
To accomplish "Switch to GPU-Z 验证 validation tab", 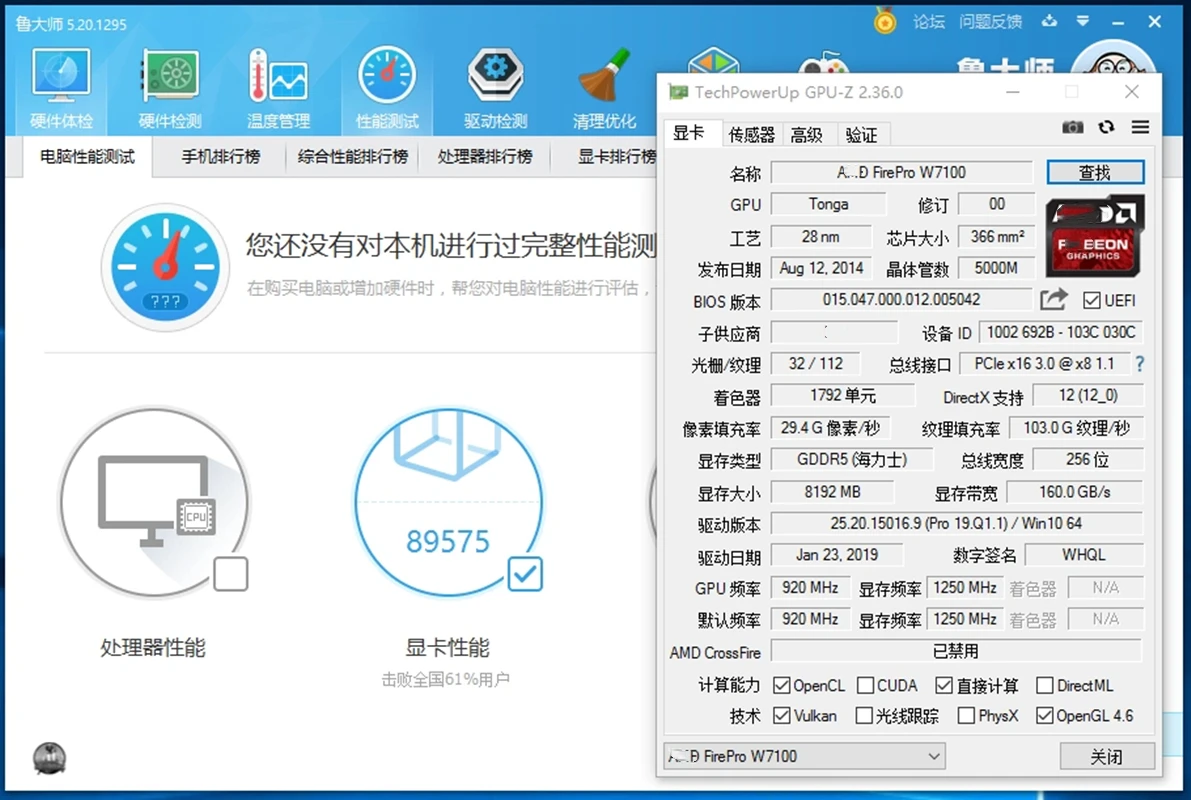I will click(x=862, y=135).
